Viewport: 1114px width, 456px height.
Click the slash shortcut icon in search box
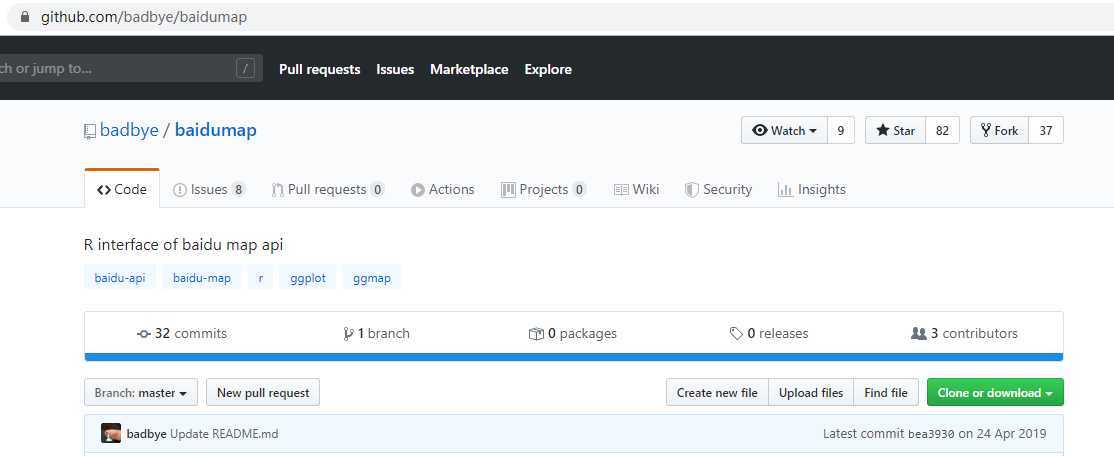pos(245,69)
